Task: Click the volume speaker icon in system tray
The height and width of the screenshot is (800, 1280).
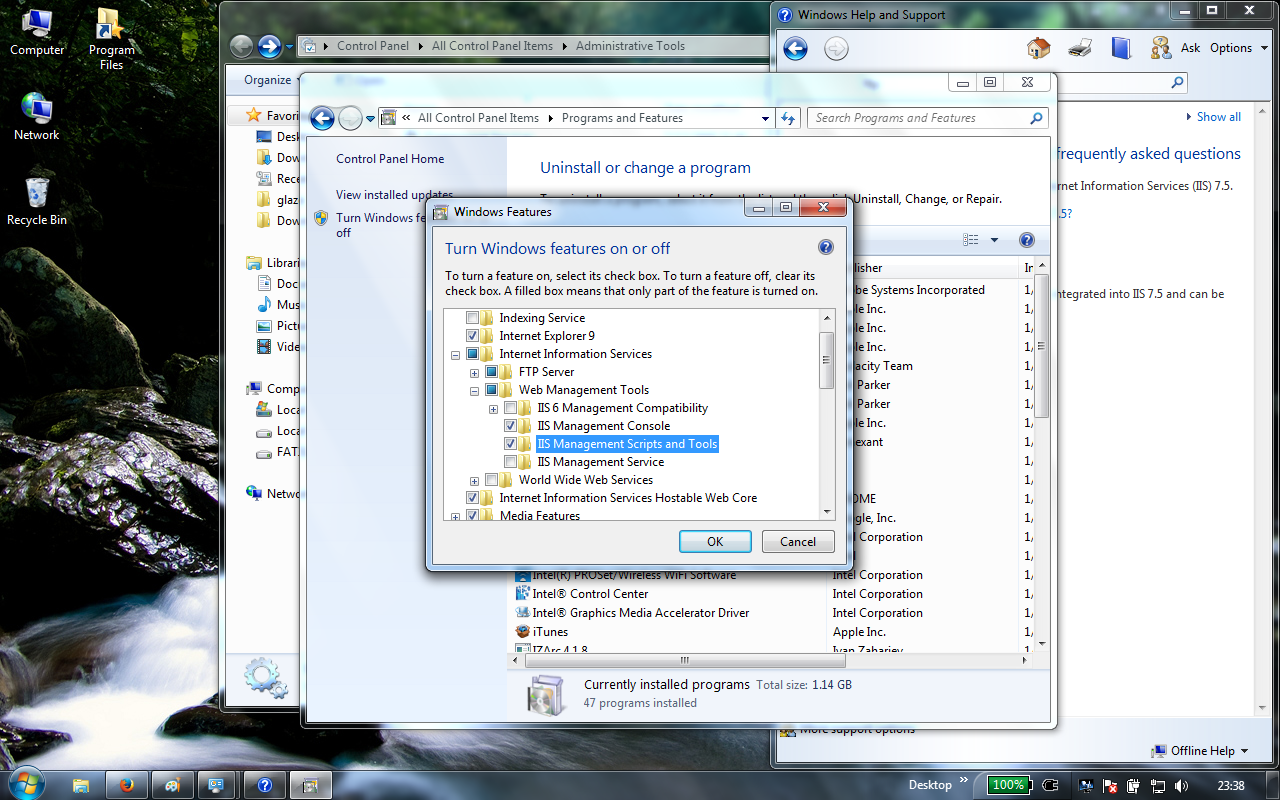Action: (x=1180, y=785)
